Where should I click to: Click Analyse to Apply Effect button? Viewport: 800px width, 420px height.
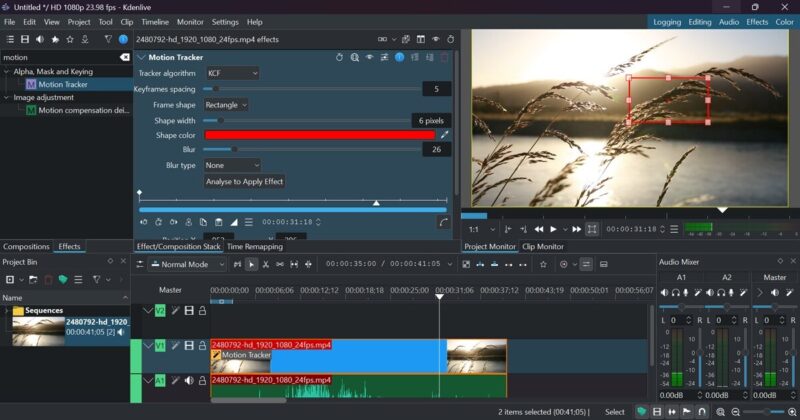coord(244,181)
